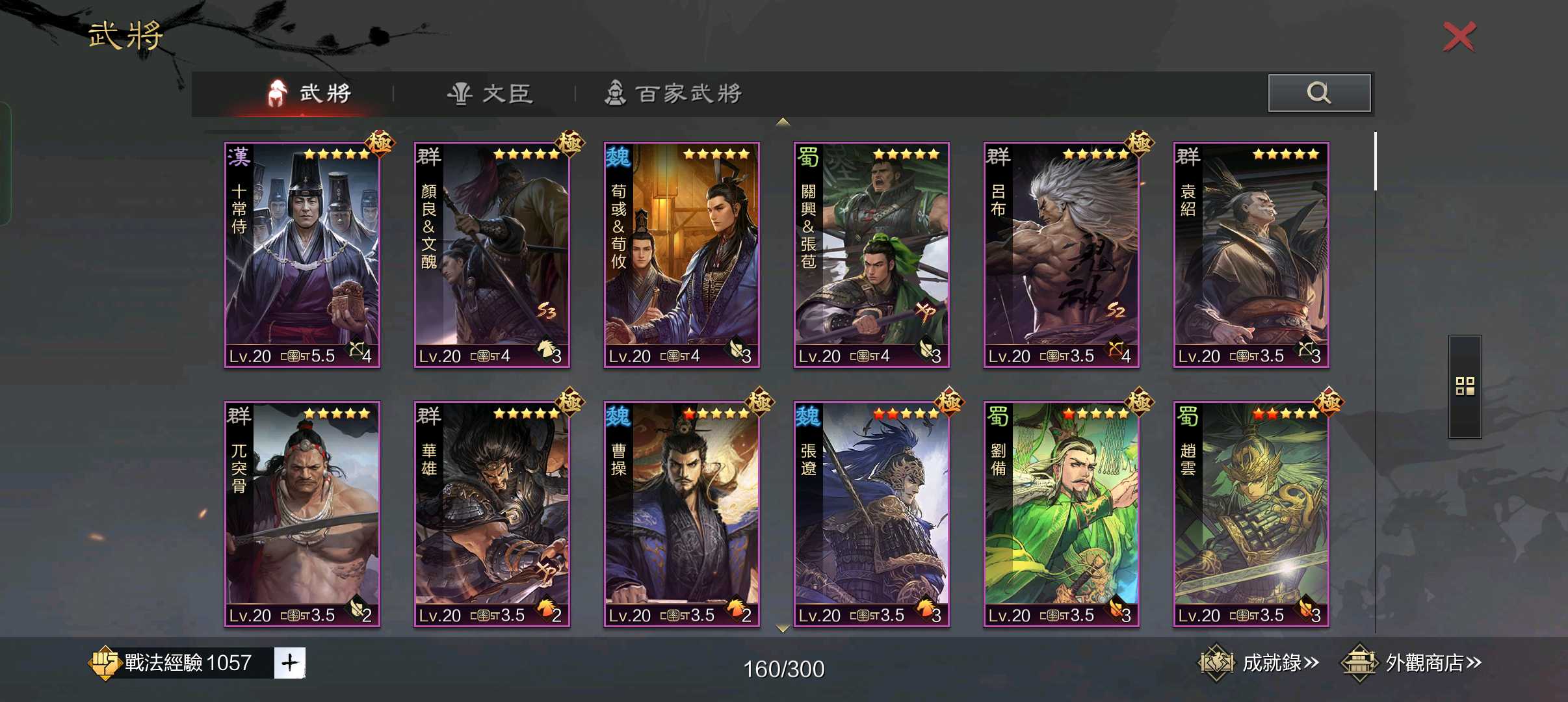This screenshot has height=702, width=1568.
Task: Select the 武將 tab
Action: [x=309, y=94]
